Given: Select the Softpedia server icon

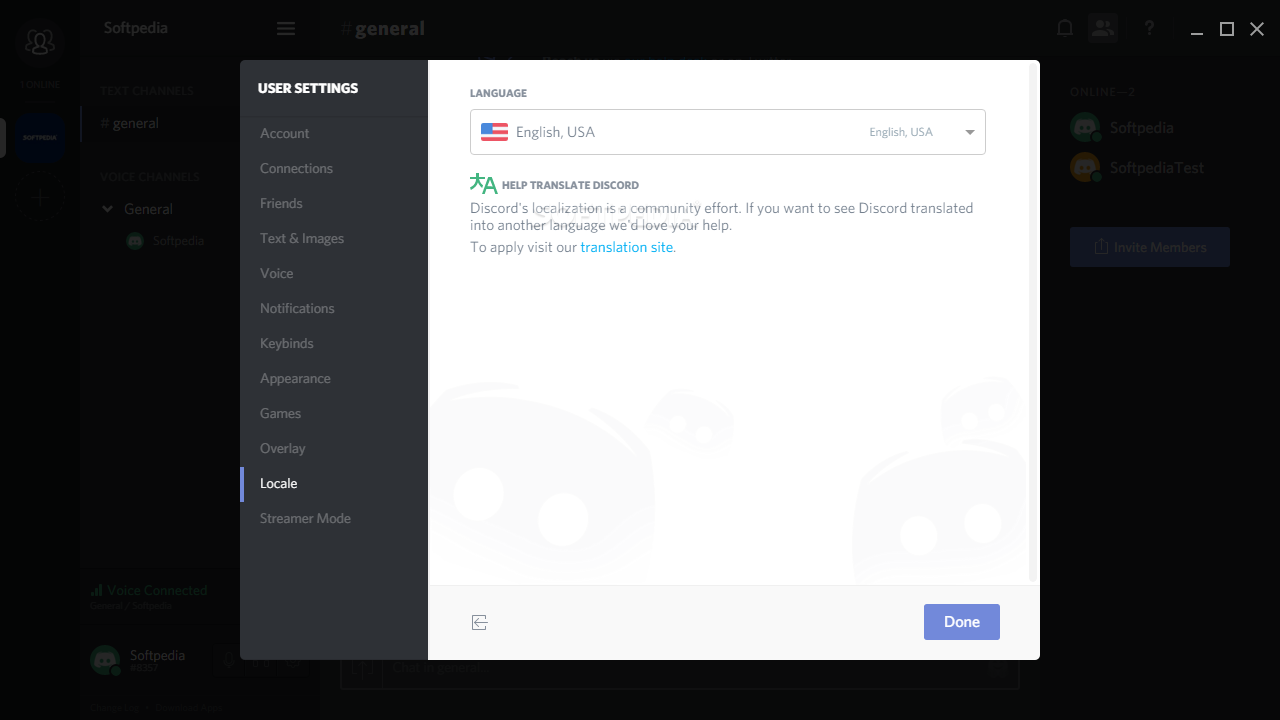Looking at the screenshot, I should click(x=40, y=137).
